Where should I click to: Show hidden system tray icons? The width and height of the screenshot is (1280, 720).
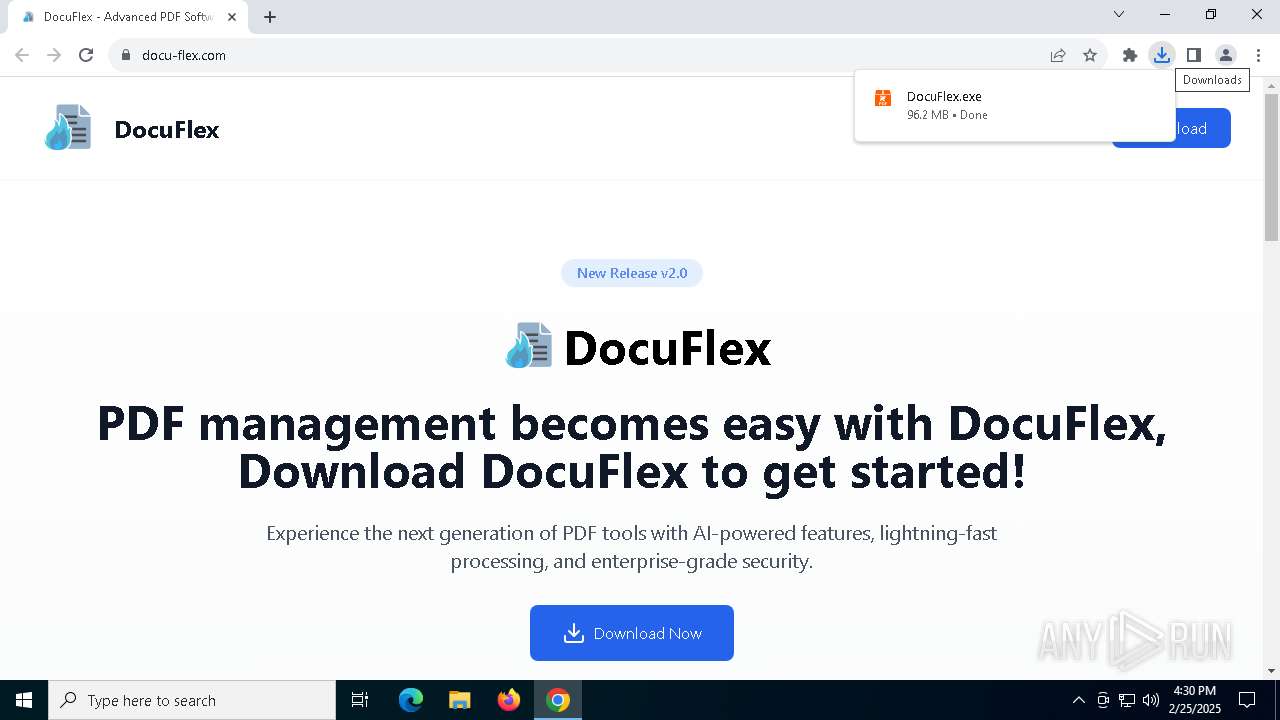tap(1079, 700)
